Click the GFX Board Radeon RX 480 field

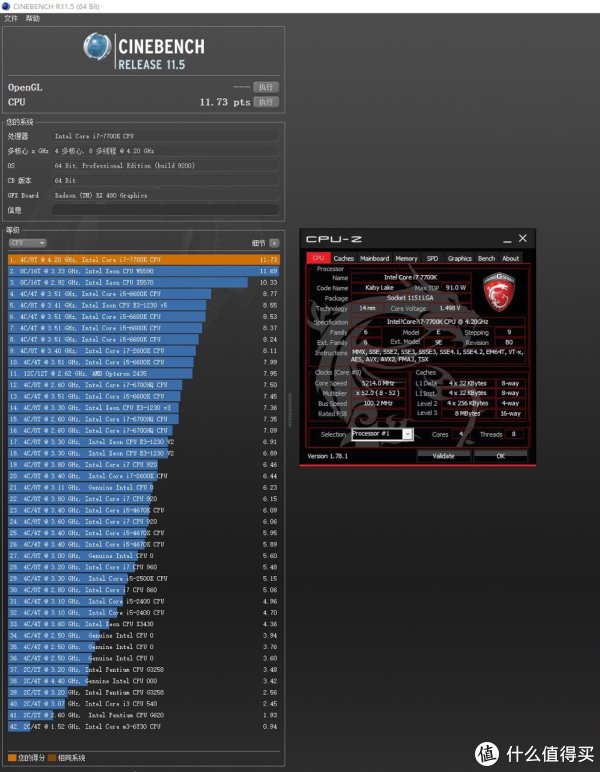coord(165,195)
